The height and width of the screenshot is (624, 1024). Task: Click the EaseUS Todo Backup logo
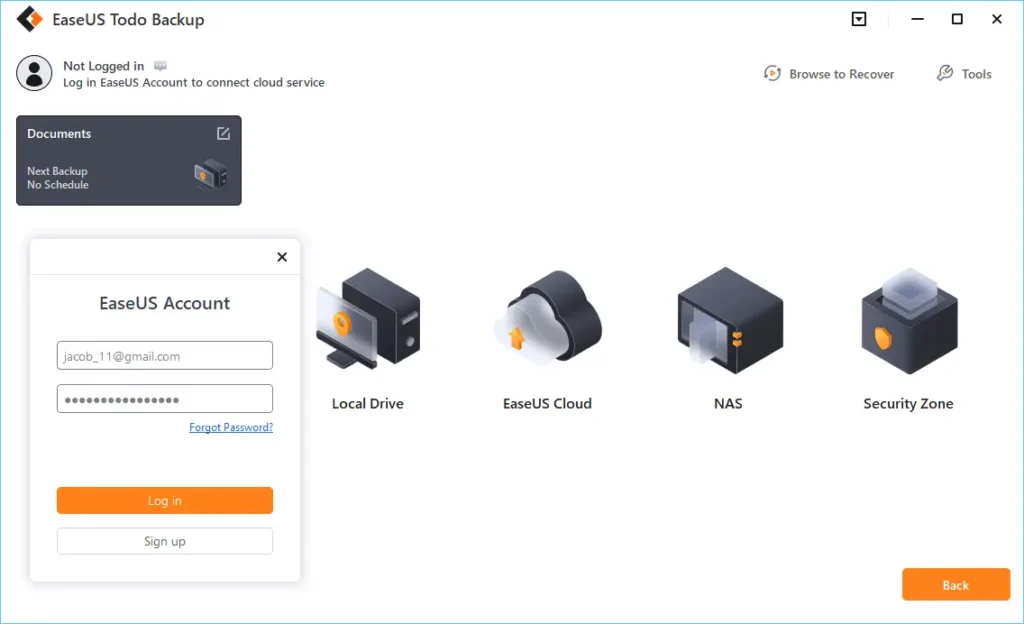(x=29, y=20)
